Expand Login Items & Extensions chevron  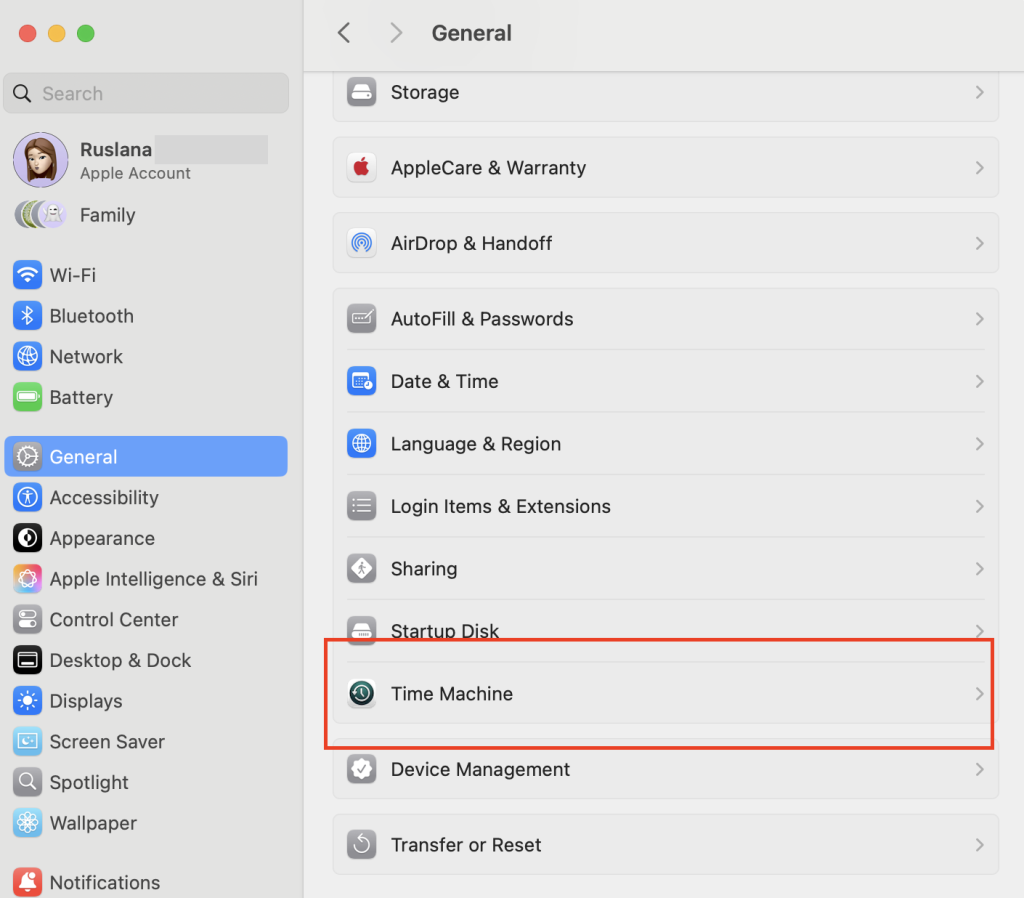(x=979, y=506)
